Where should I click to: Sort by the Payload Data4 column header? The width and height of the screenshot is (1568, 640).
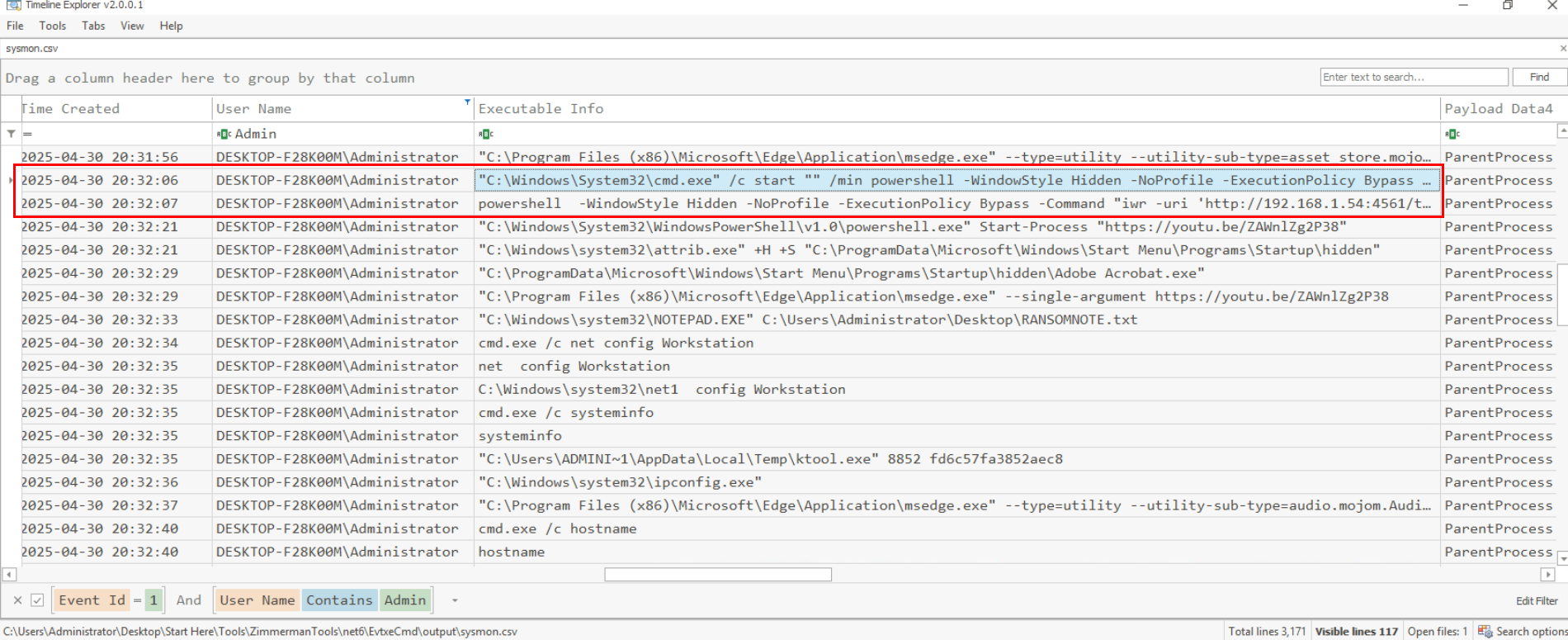[x=1499, y=108]
